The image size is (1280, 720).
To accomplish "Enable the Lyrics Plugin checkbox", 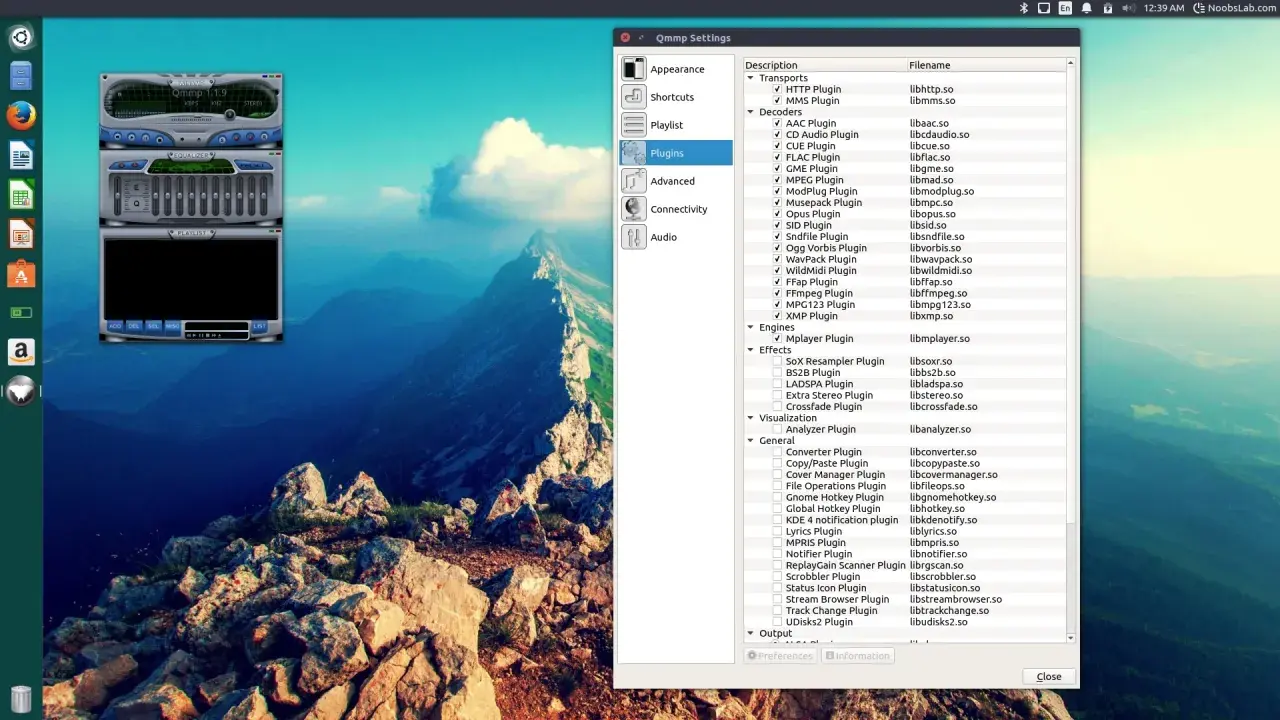I will 777,531.
